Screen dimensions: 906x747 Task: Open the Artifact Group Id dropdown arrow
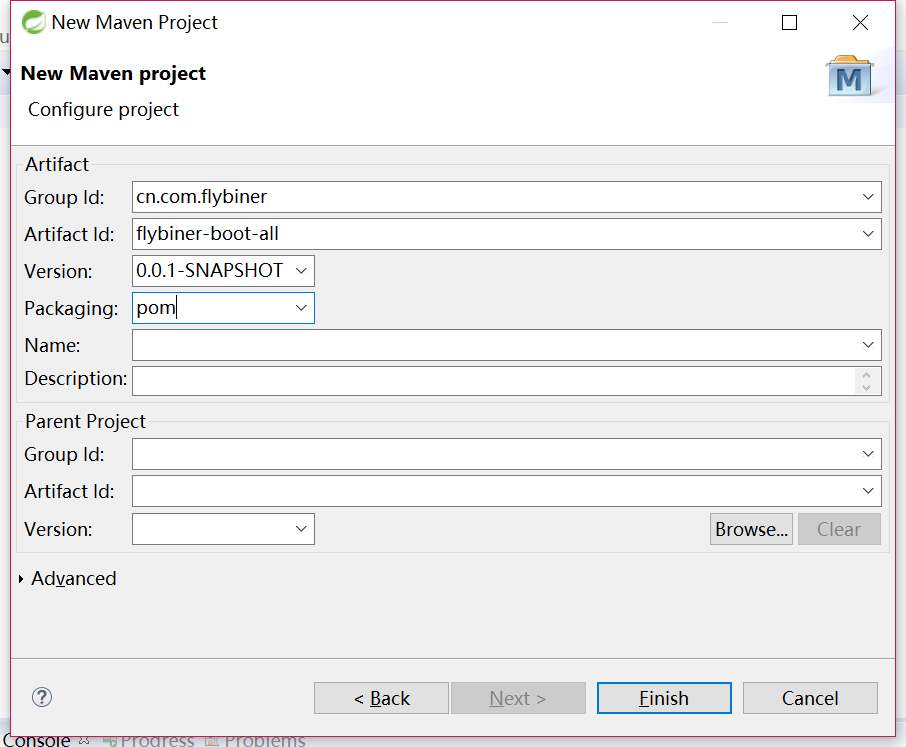tap(868, 197)
